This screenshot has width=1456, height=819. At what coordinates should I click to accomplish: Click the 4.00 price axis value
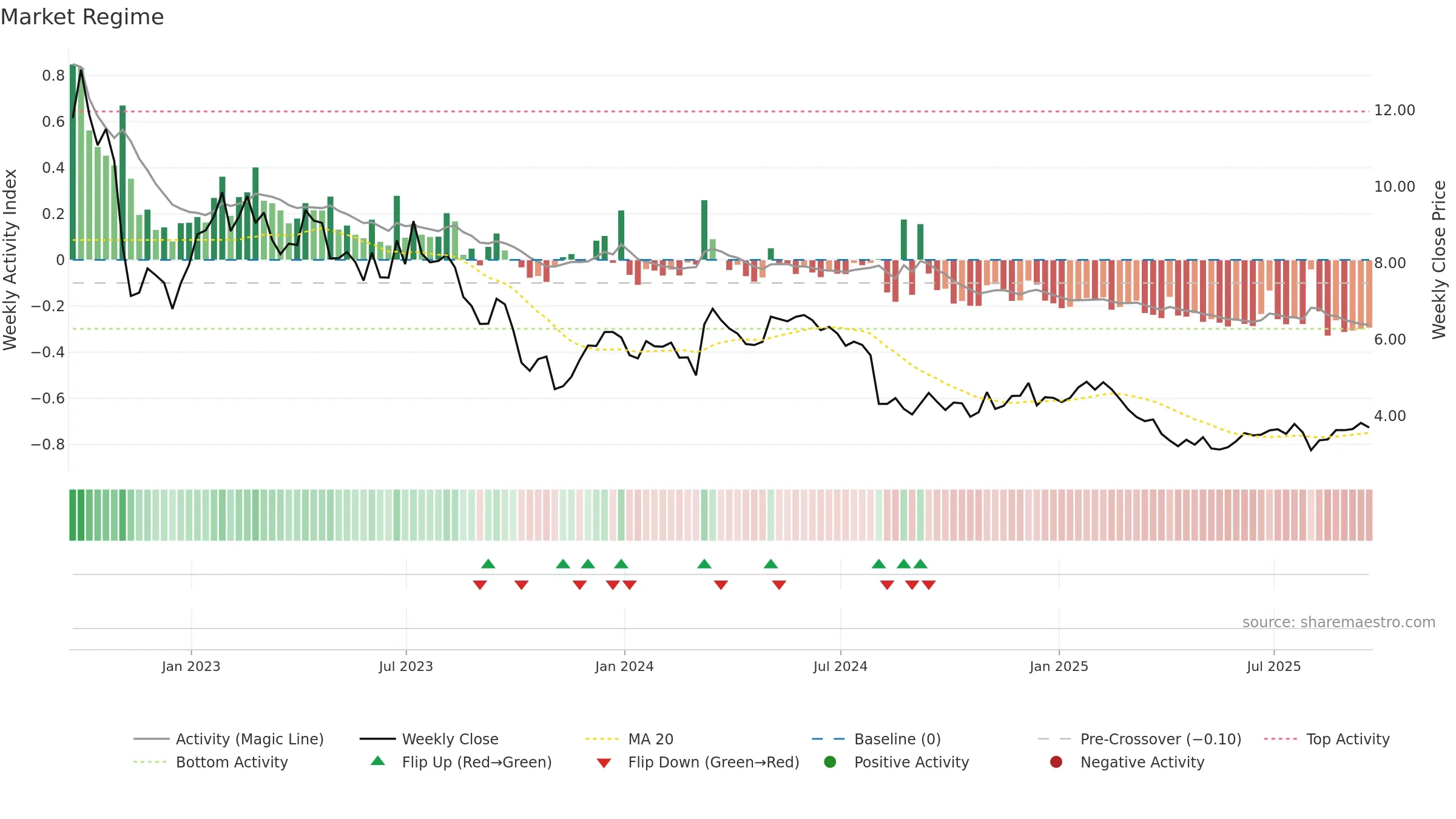pos(1390,416)
